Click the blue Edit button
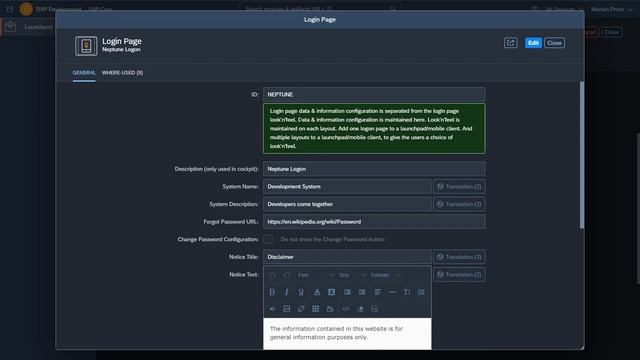Image resolution: width=640 pixels, height=360 pixels. [x=533, y=43]
